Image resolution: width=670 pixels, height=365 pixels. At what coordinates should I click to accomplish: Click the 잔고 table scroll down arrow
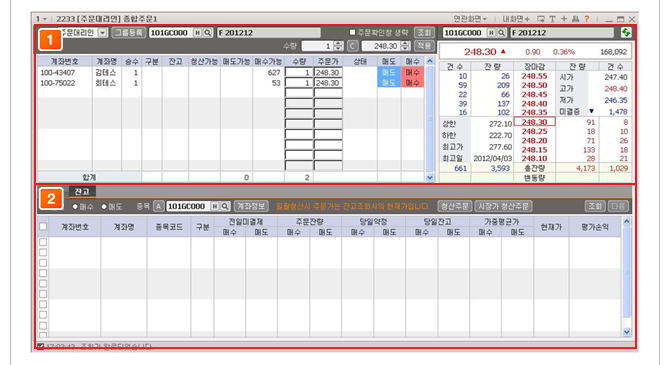click(626, 332)
